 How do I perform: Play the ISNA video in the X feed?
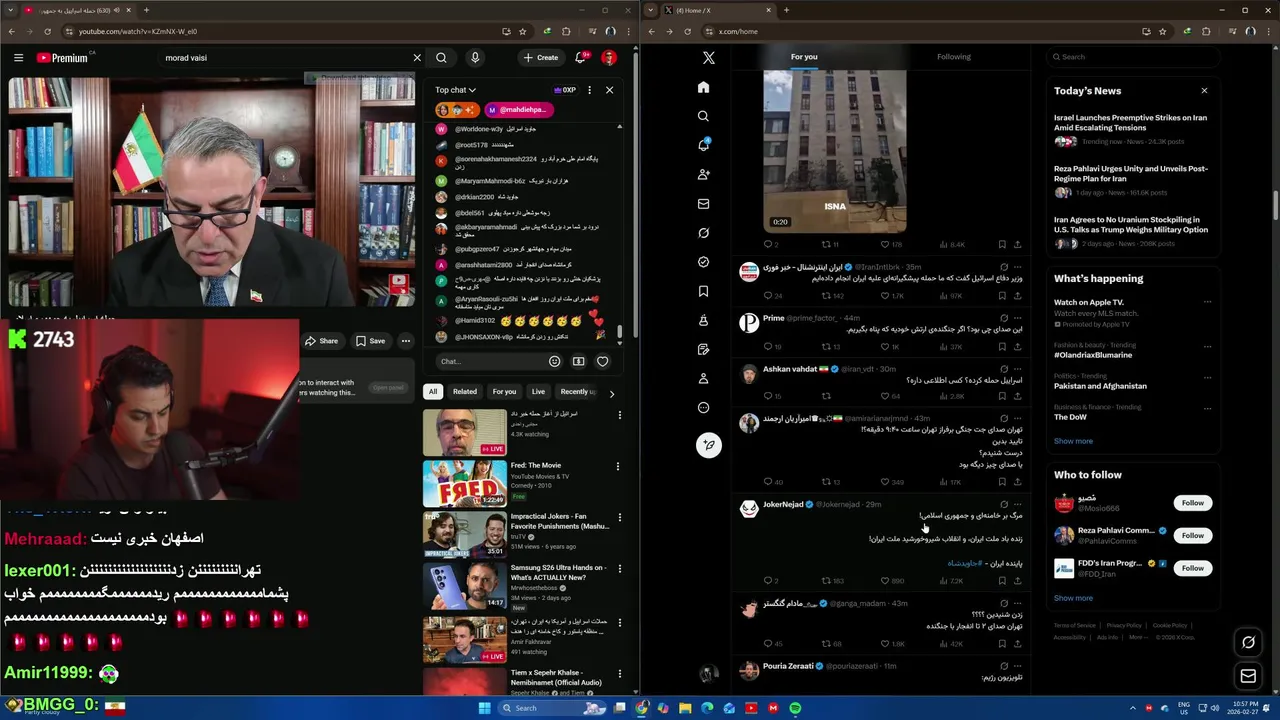835,150
